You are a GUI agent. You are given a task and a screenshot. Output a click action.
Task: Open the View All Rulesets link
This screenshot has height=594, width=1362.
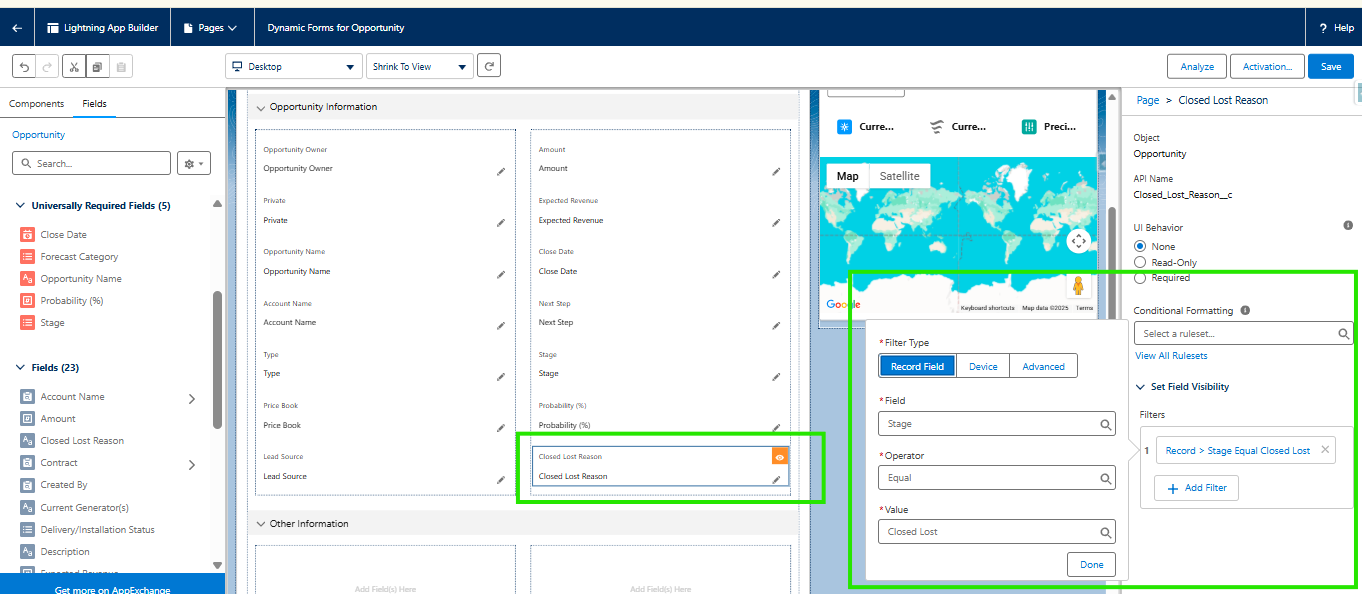1171,356
